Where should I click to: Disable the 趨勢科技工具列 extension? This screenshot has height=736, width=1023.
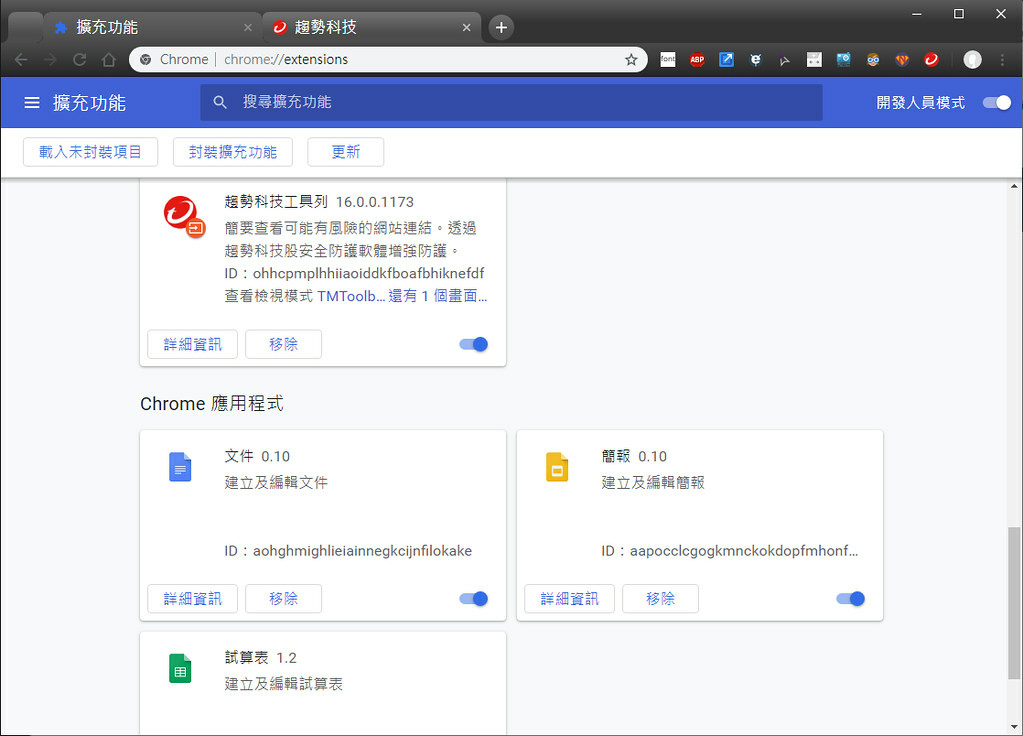pos(474,344)
